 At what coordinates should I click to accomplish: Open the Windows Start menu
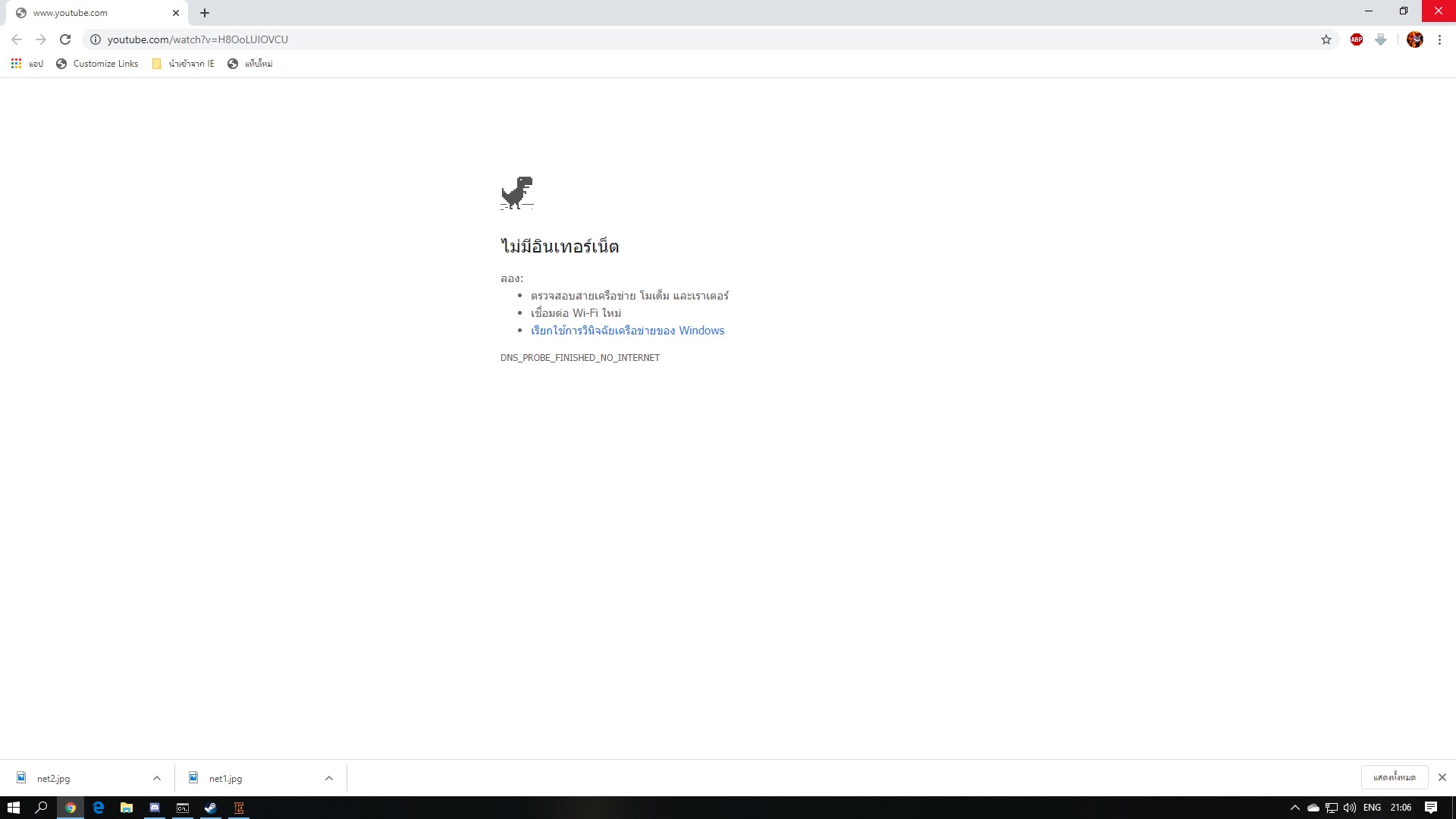pyautogui.click(x=14, y=808)
